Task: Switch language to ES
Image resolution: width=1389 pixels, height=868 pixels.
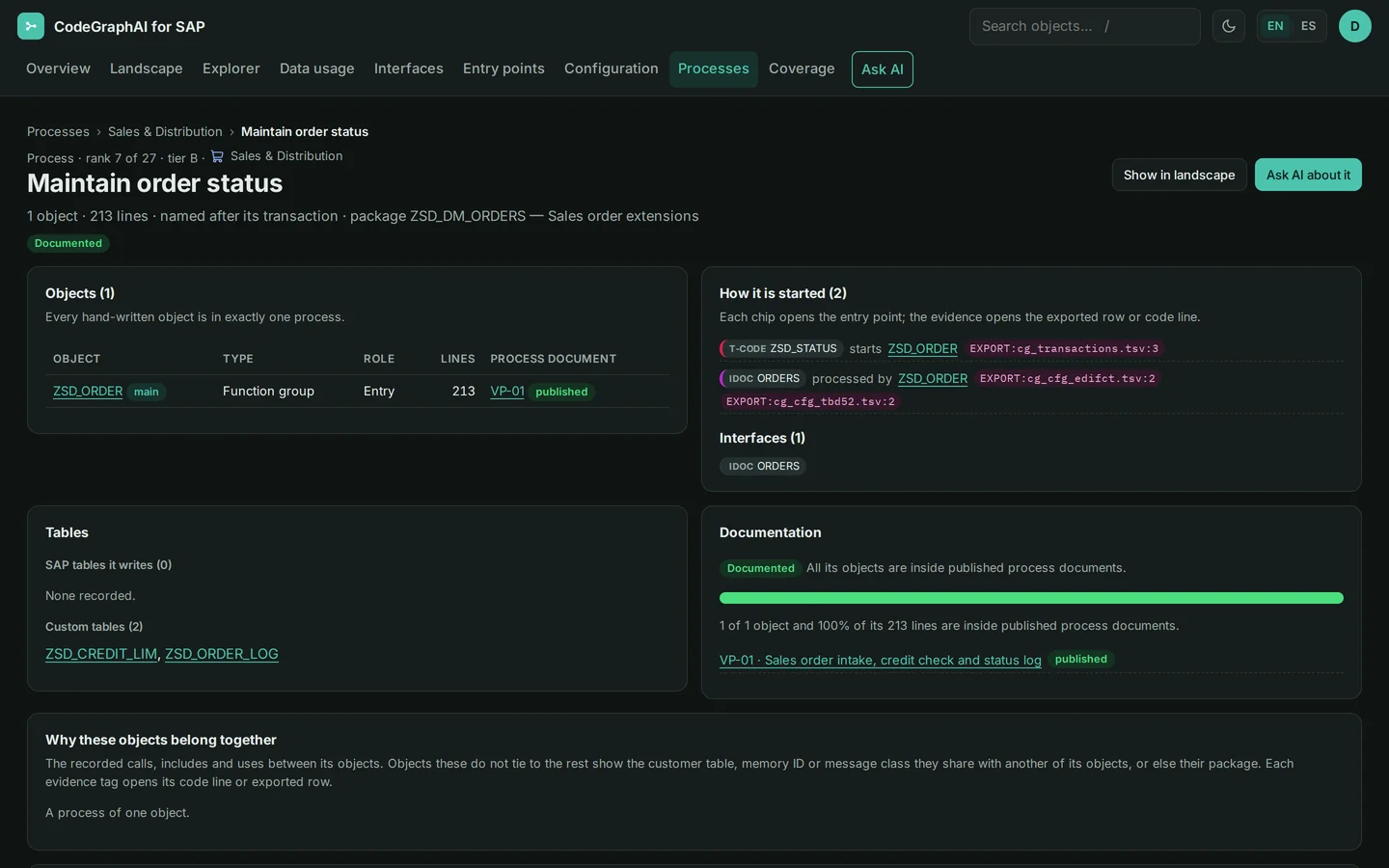Action: pyautogui.click(x=1308, y=26)
